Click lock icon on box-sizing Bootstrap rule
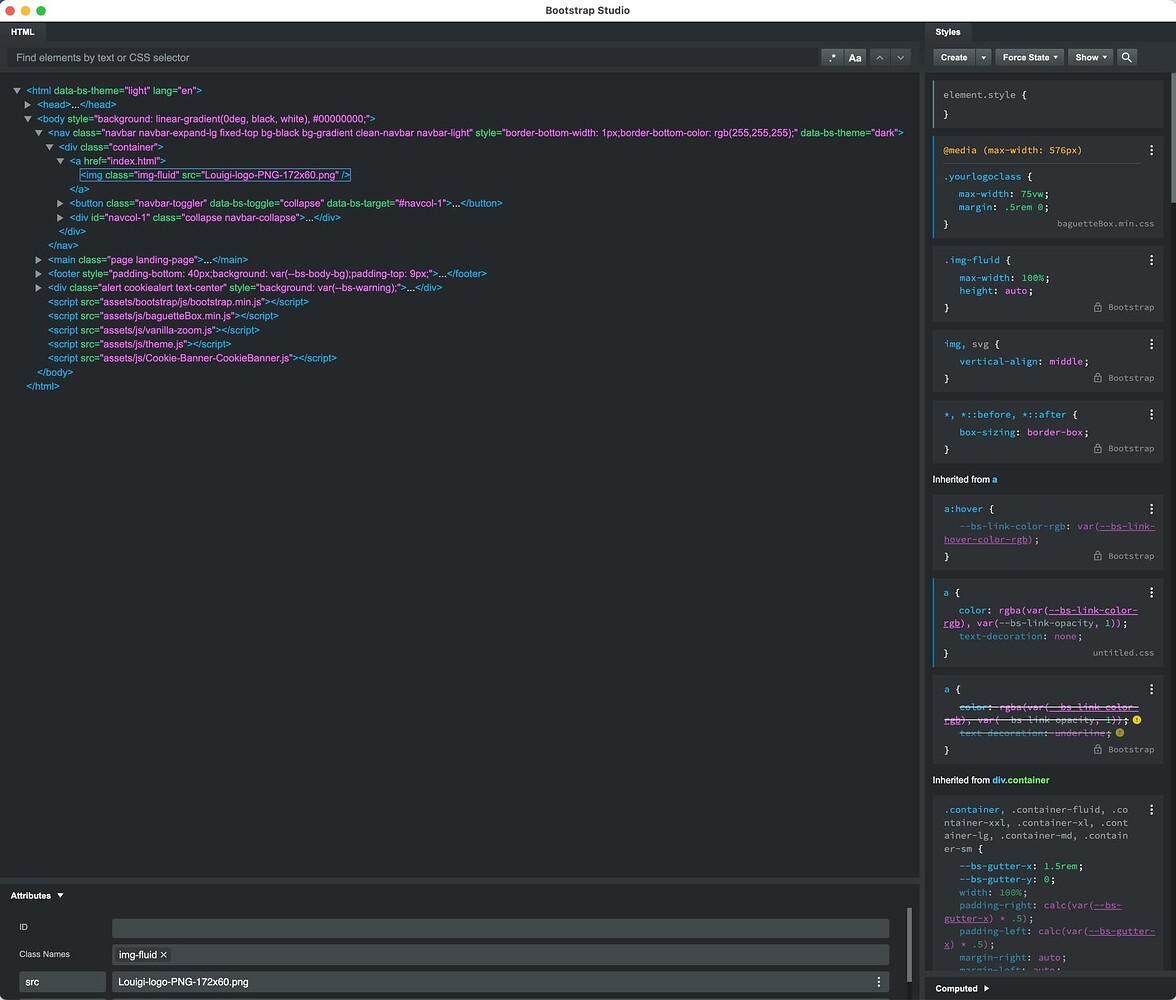1176x1000 pixels. click(x=1097, y=449)
